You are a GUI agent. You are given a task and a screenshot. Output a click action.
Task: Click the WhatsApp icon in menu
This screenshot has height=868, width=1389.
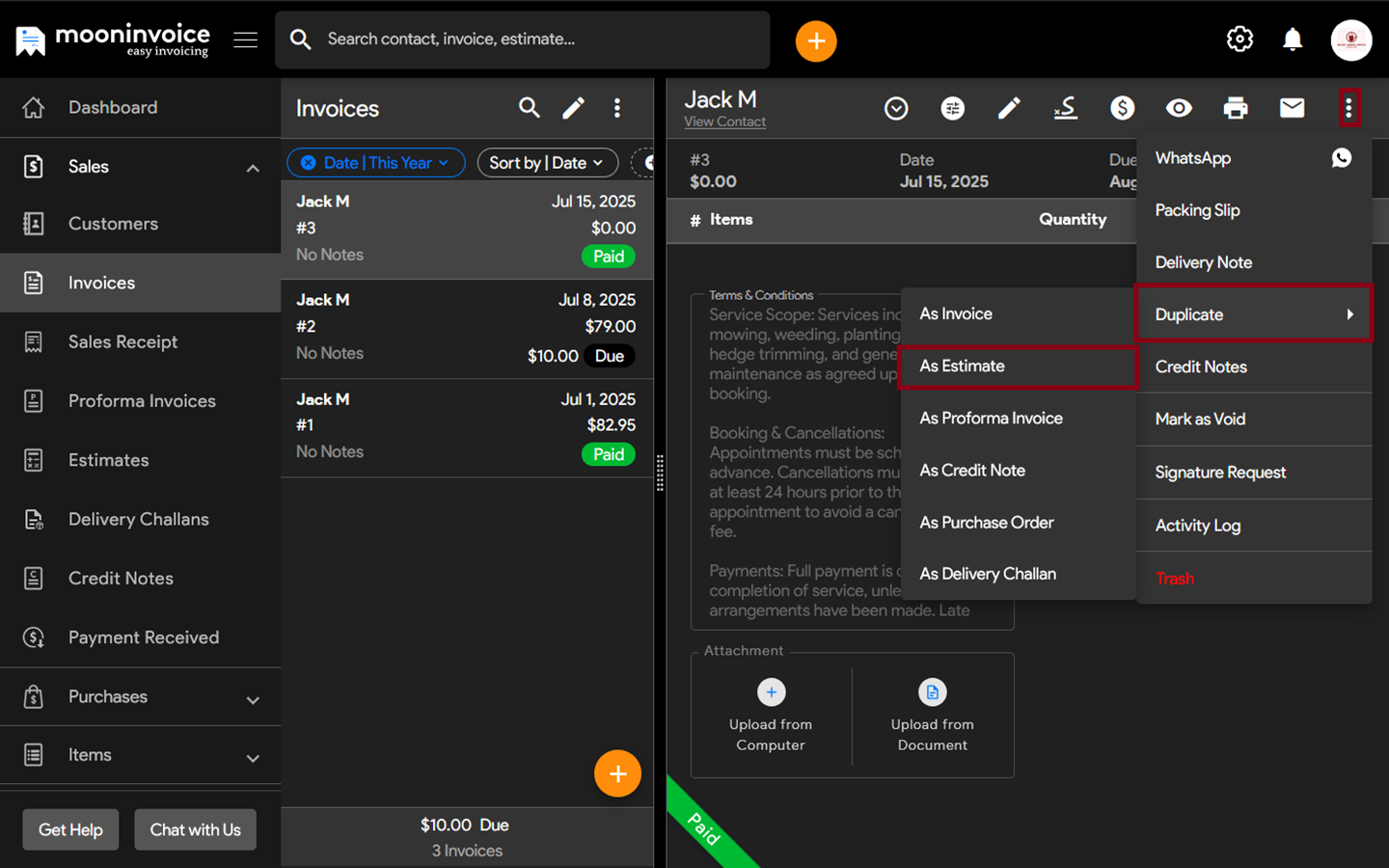tap(1342, 158)
